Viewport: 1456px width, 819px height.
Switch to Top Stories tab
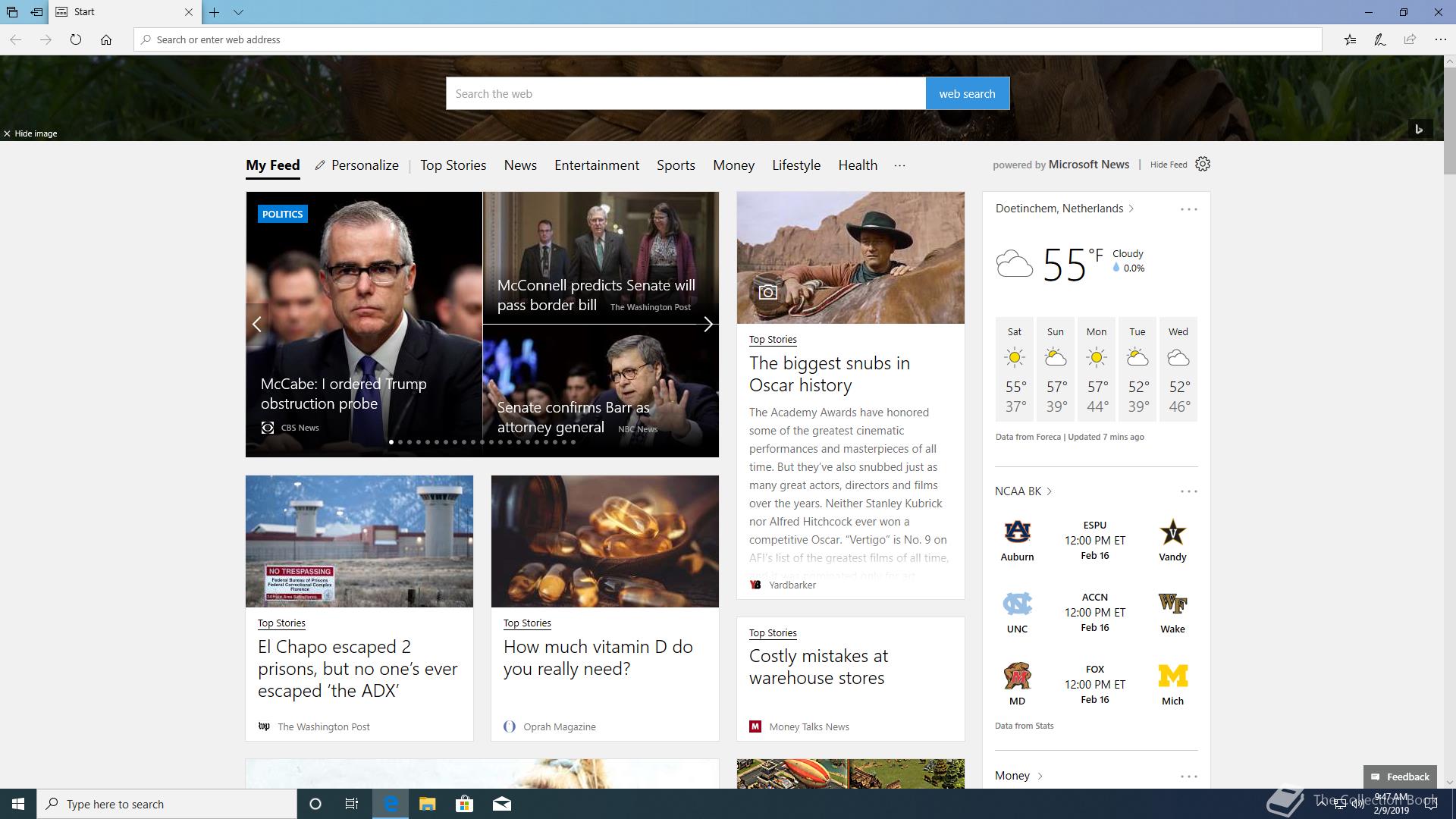[x=453, y=165]
